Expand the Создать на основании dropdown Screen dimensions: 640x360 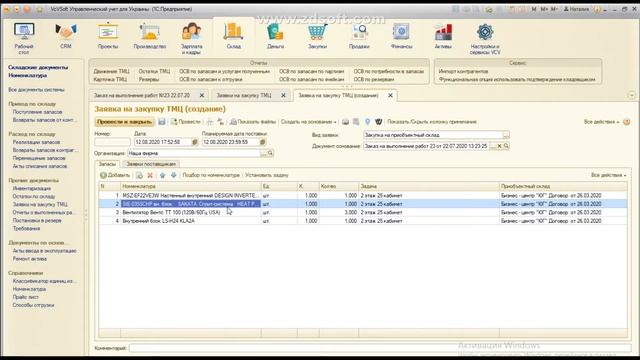coord(309,122)
